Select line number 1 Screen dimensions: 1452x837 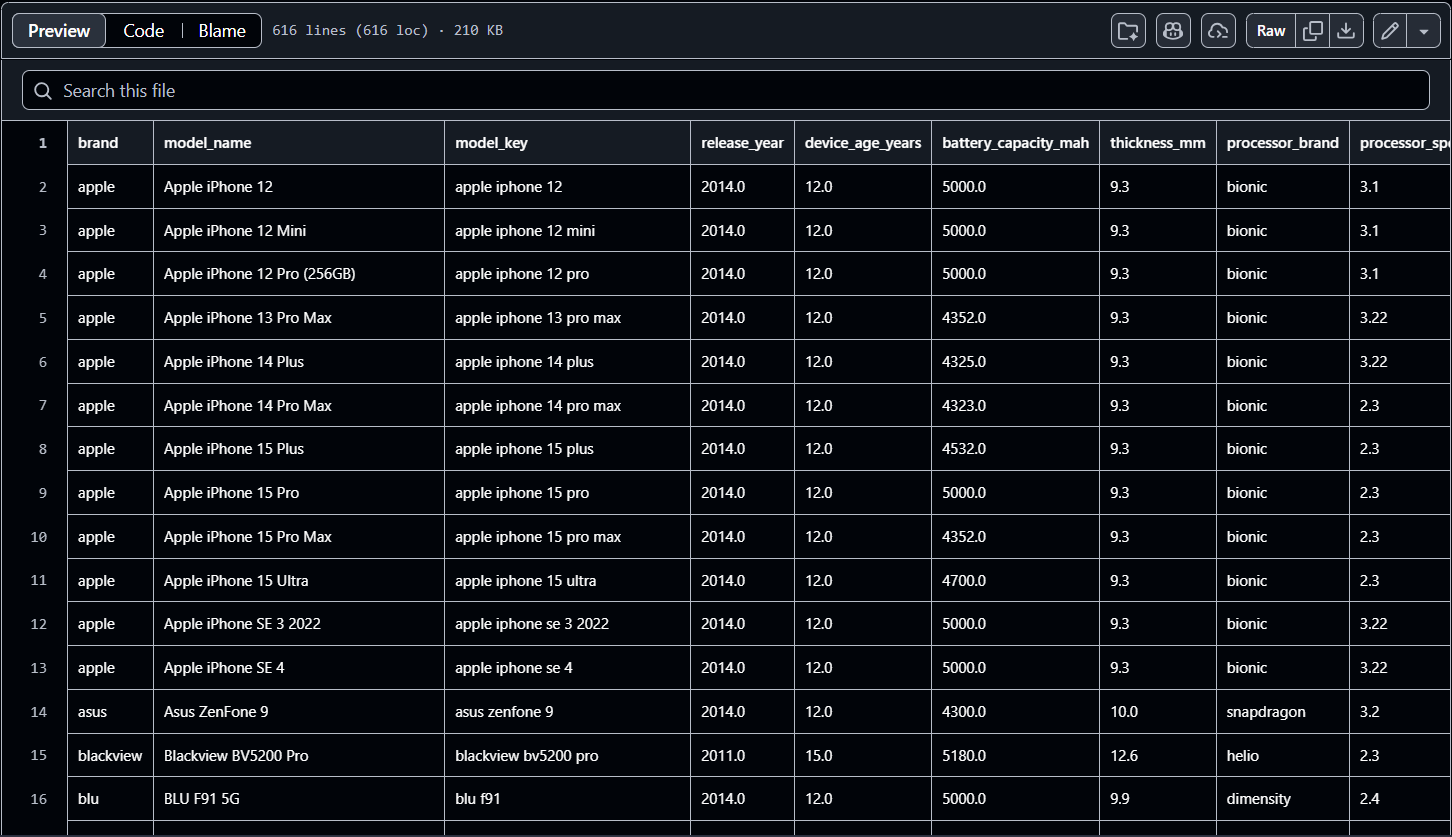(x=42, y=143)
